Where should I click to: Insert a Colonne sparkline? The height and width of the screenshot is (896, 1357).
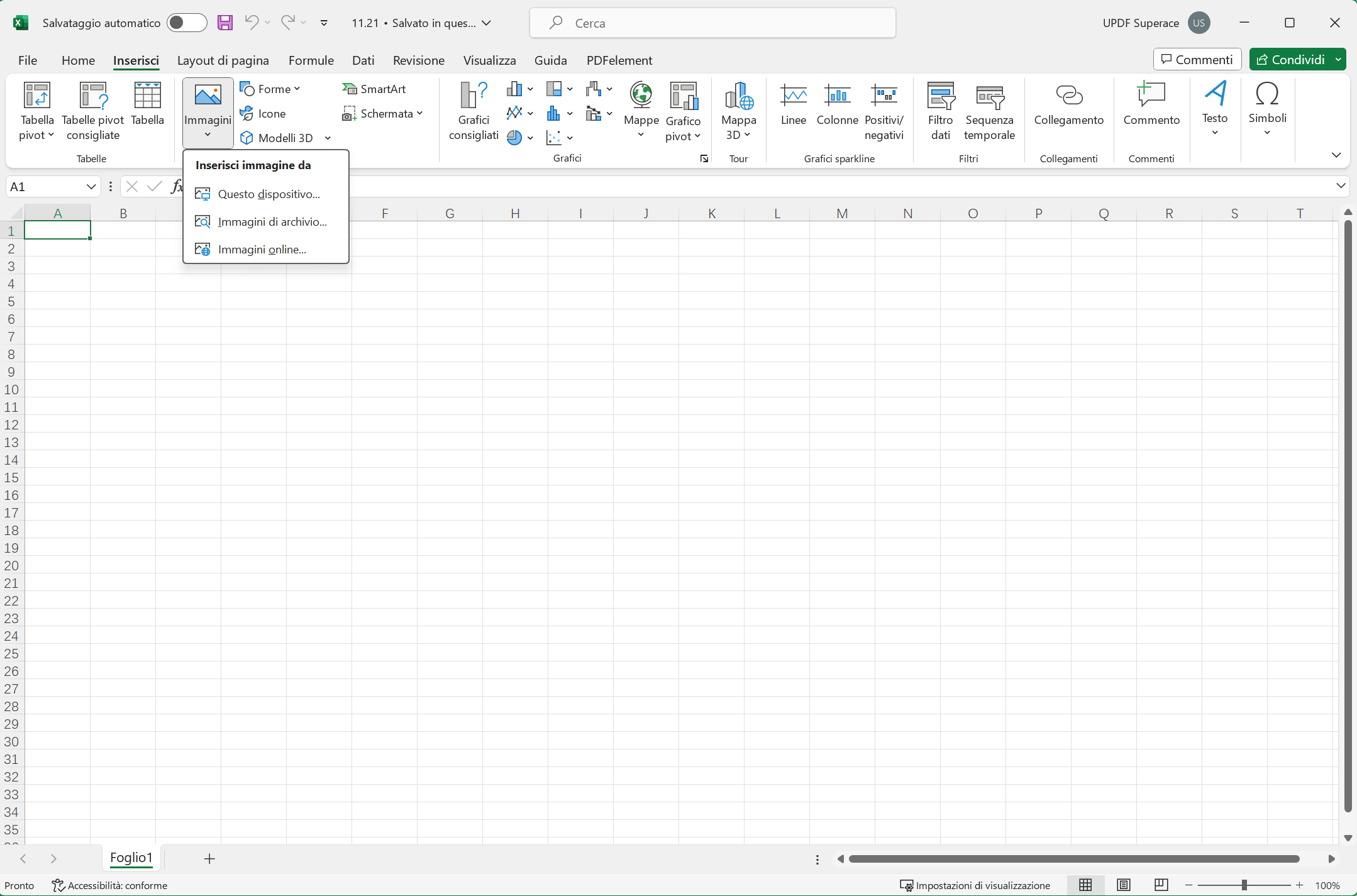click(837, 104)
